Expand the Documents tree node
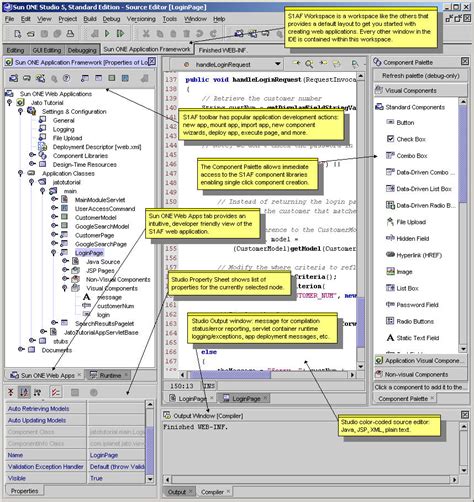 coord(21,349)
